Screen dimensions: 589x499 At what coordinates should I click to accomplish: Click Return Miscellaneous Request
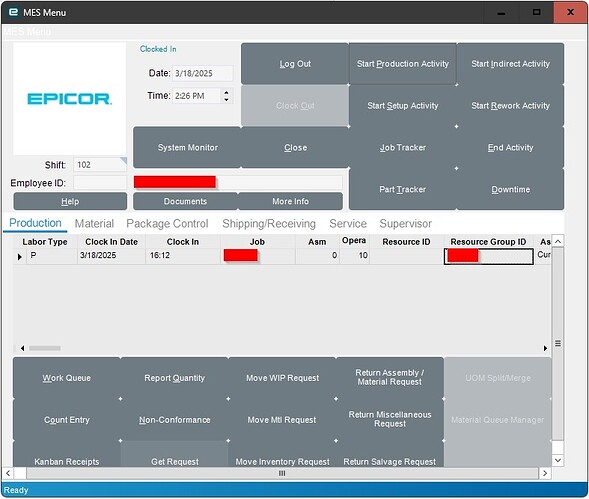coord(390,419)
